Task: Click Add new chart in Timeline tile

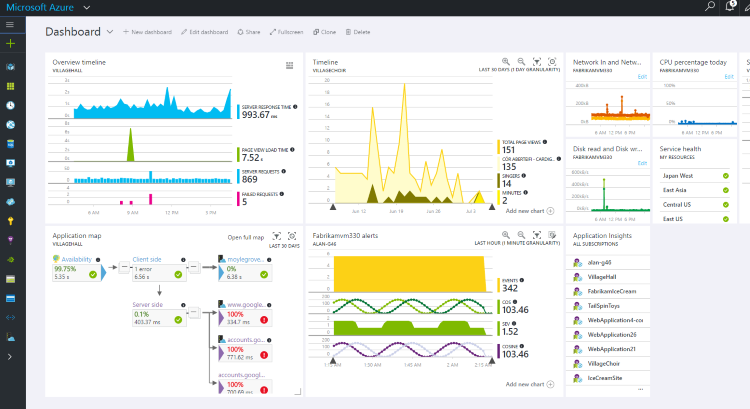Action: click(530, 211)
